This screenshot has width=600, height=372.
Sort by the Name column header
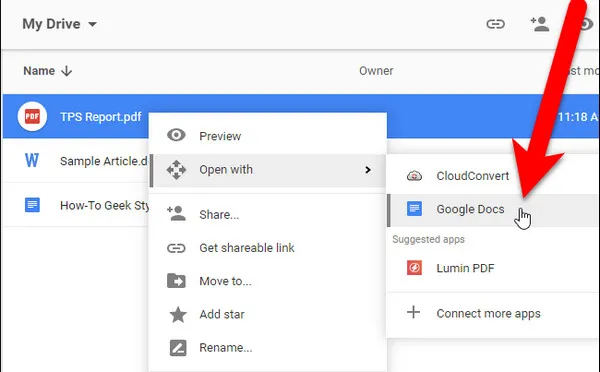tap(39, 71)
